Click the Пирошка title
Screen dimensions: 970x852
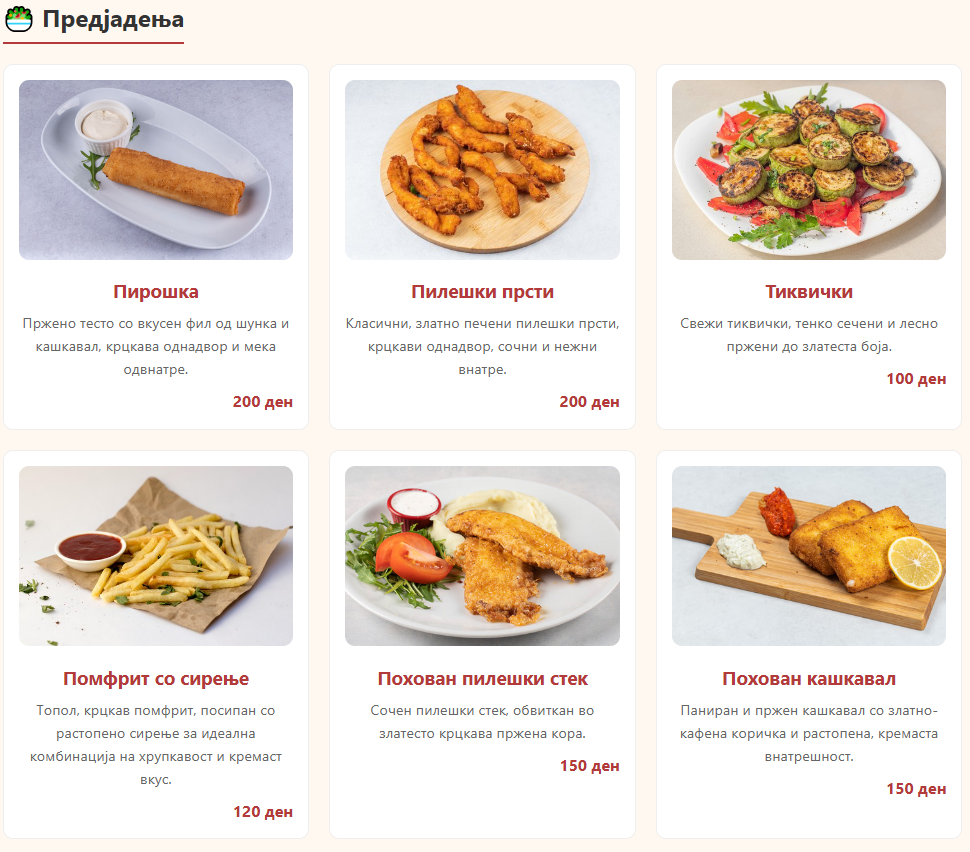[x=156, y=291]
